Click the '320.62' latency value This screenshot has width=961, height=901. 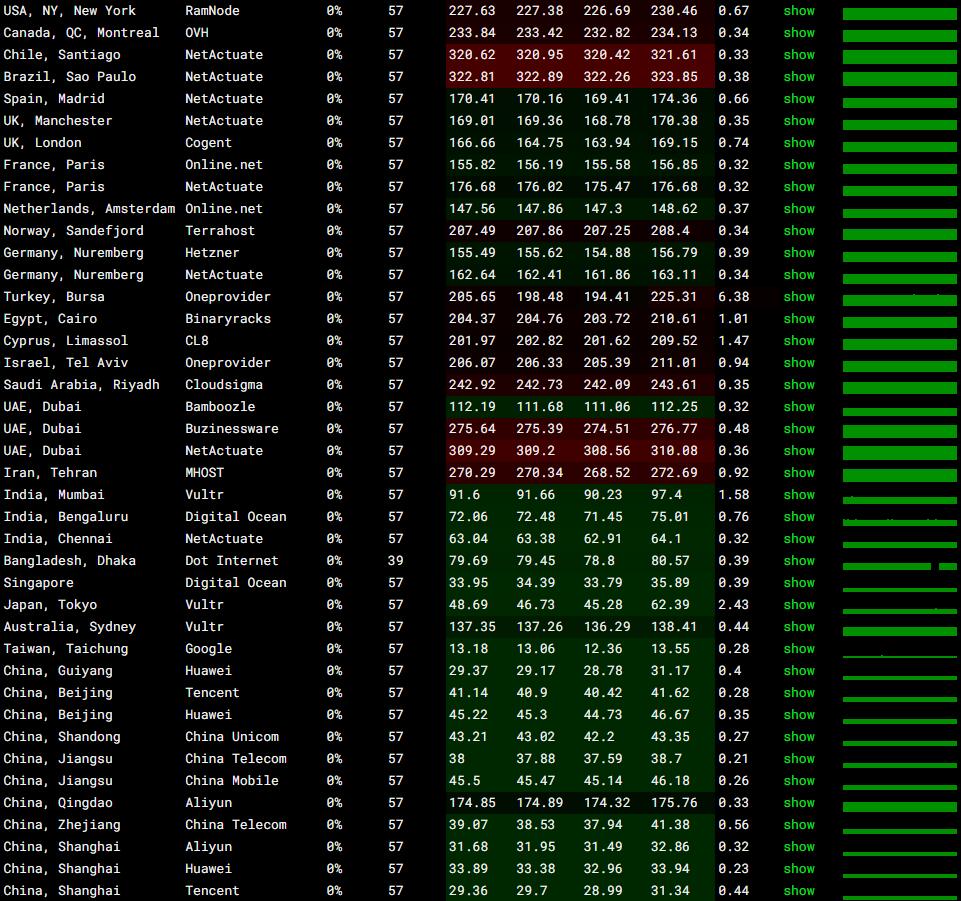click(472, 55)
